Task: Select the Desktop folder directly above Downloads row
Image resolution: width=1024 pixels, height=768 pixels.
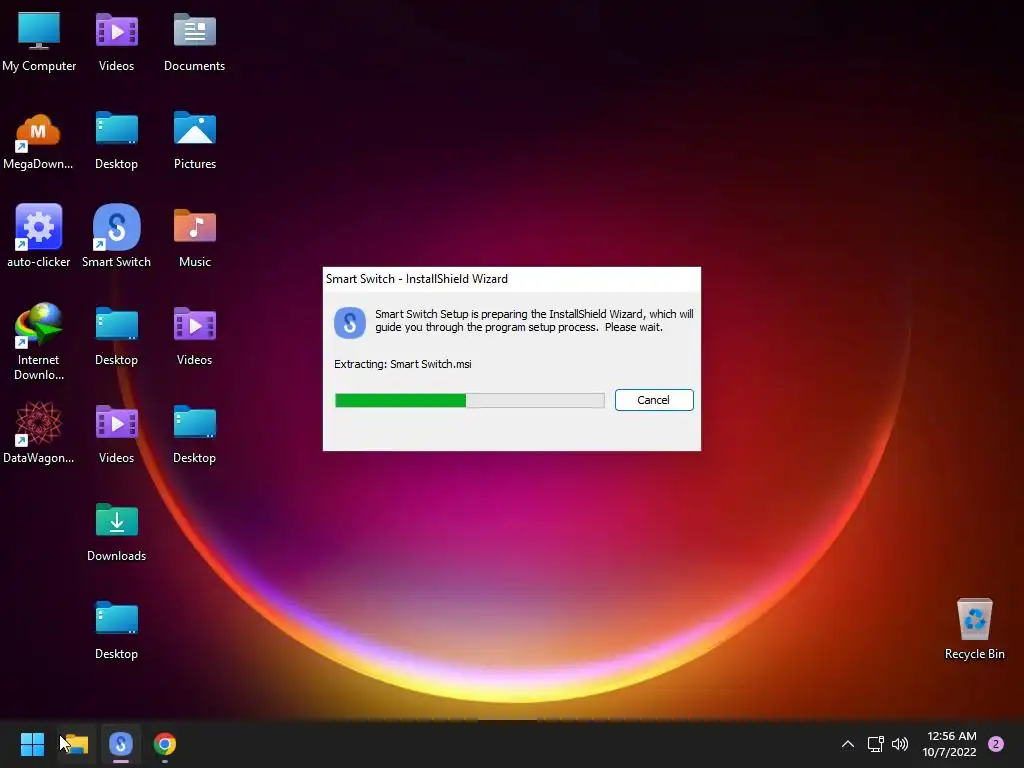Action: [x=195, y=434]
